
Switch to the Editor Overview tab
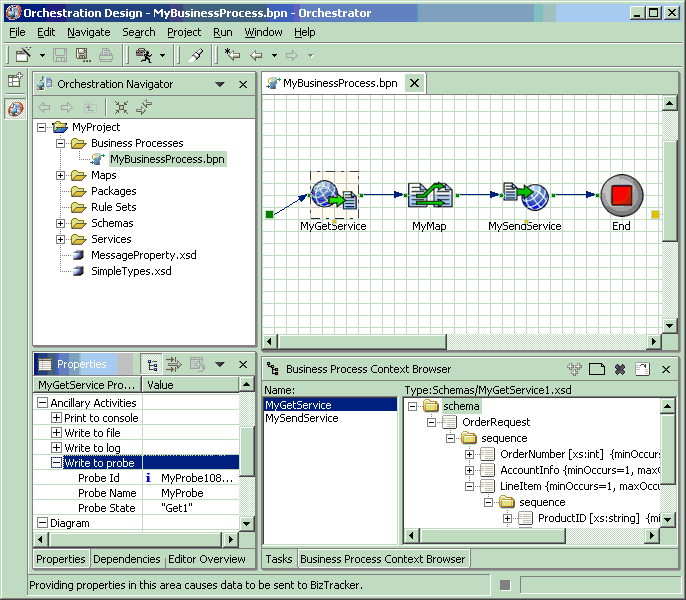coord(206,559)
